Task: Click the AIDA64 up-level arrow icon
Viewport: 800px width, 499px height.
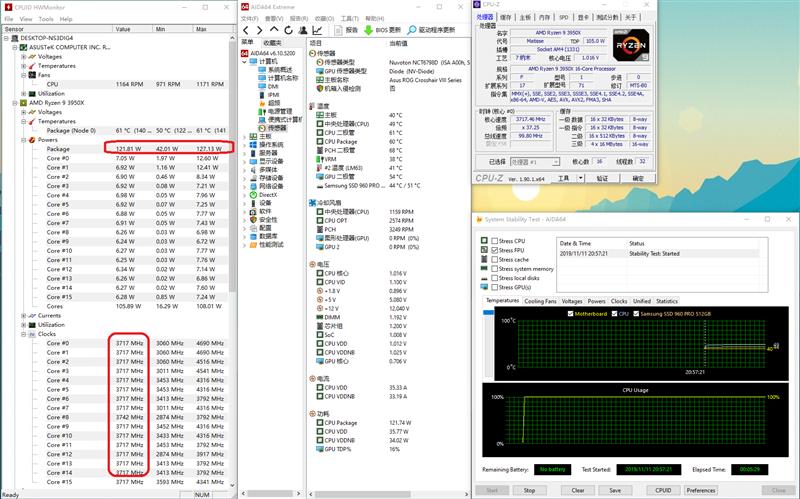Action: click(x=274, y=30)
